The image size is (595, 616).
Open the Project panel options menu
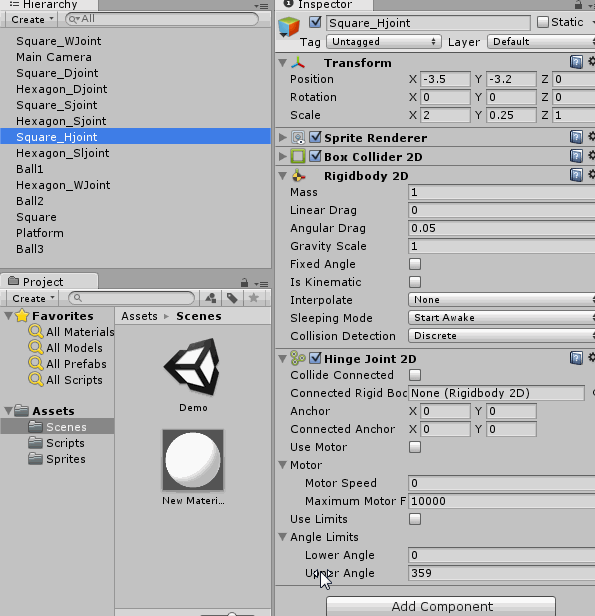[x=261, y=284]
